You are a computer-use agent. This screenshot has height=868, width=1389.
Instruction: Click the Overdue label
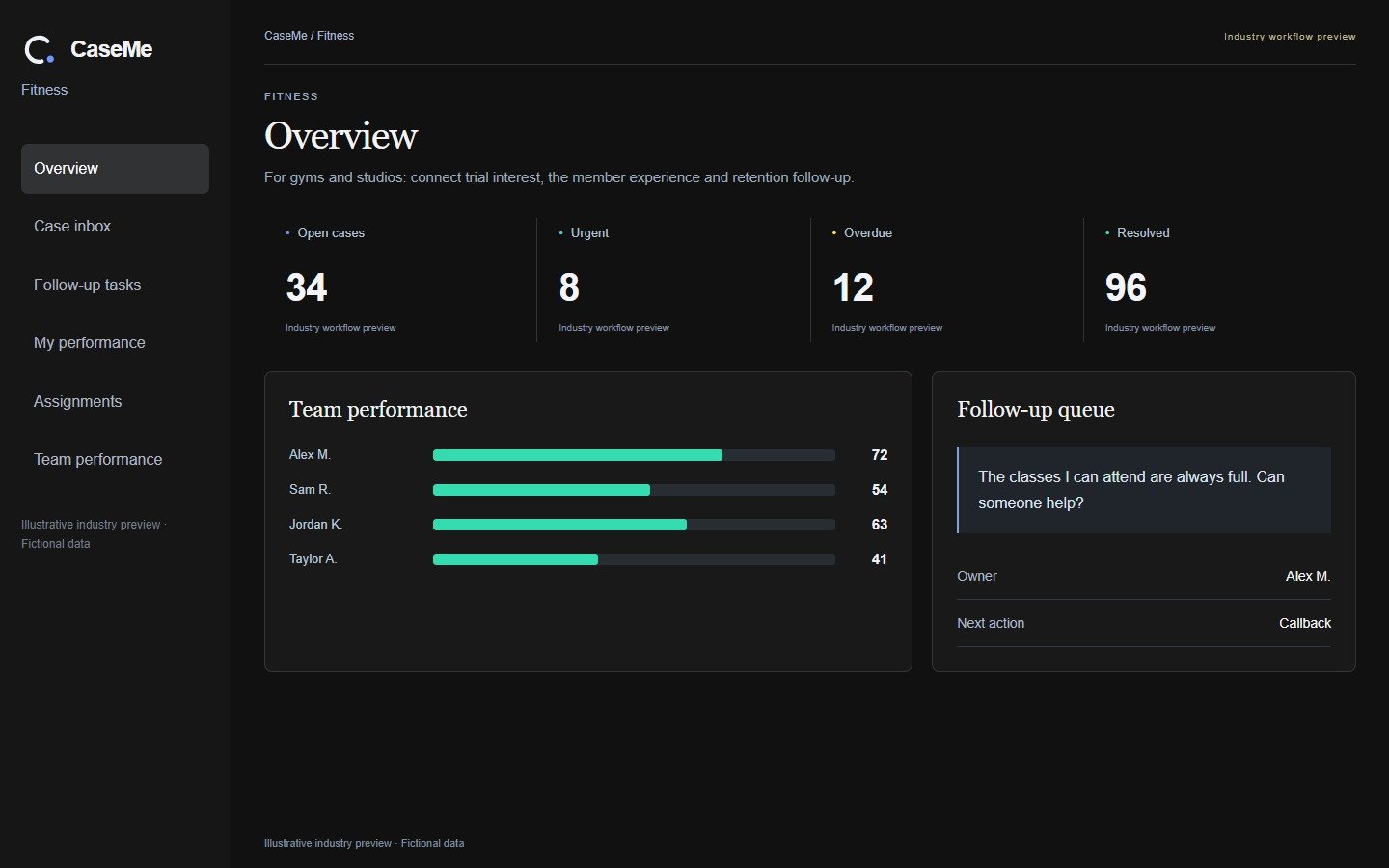pos(868,233)
